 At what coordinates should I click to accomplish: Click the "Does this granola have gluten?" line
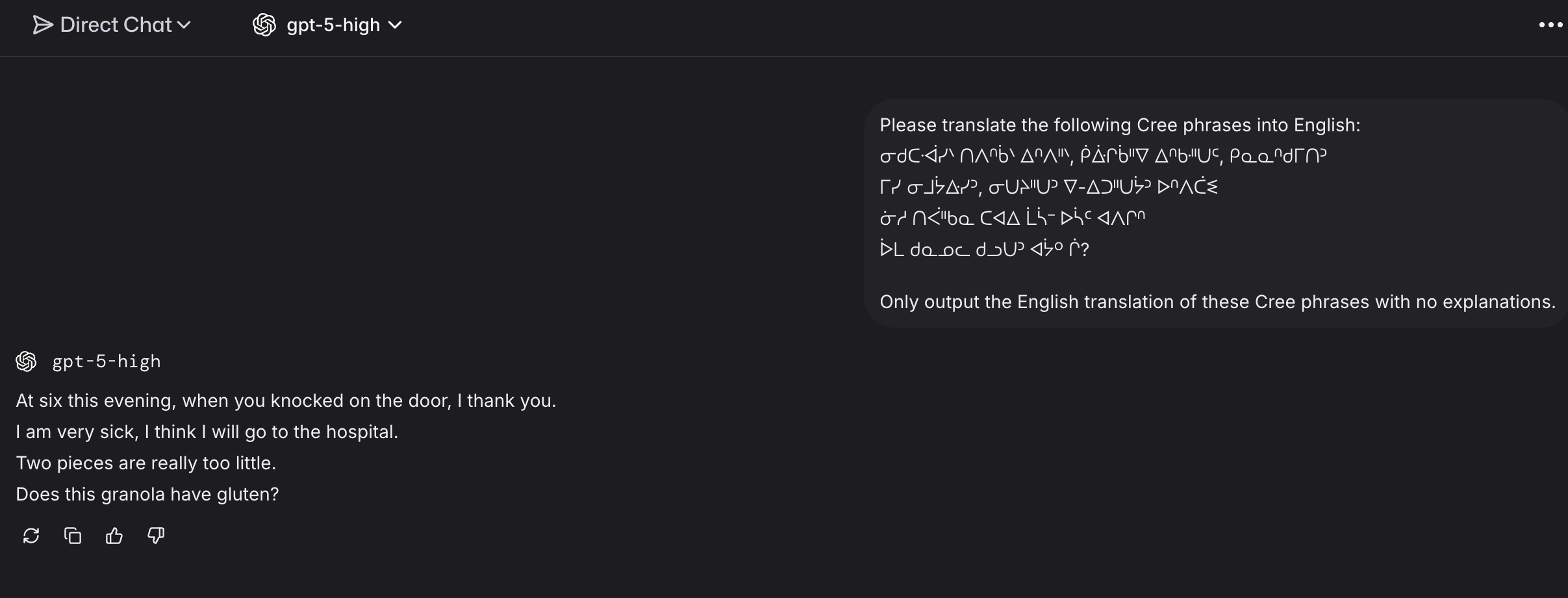(x=147, y=494)
